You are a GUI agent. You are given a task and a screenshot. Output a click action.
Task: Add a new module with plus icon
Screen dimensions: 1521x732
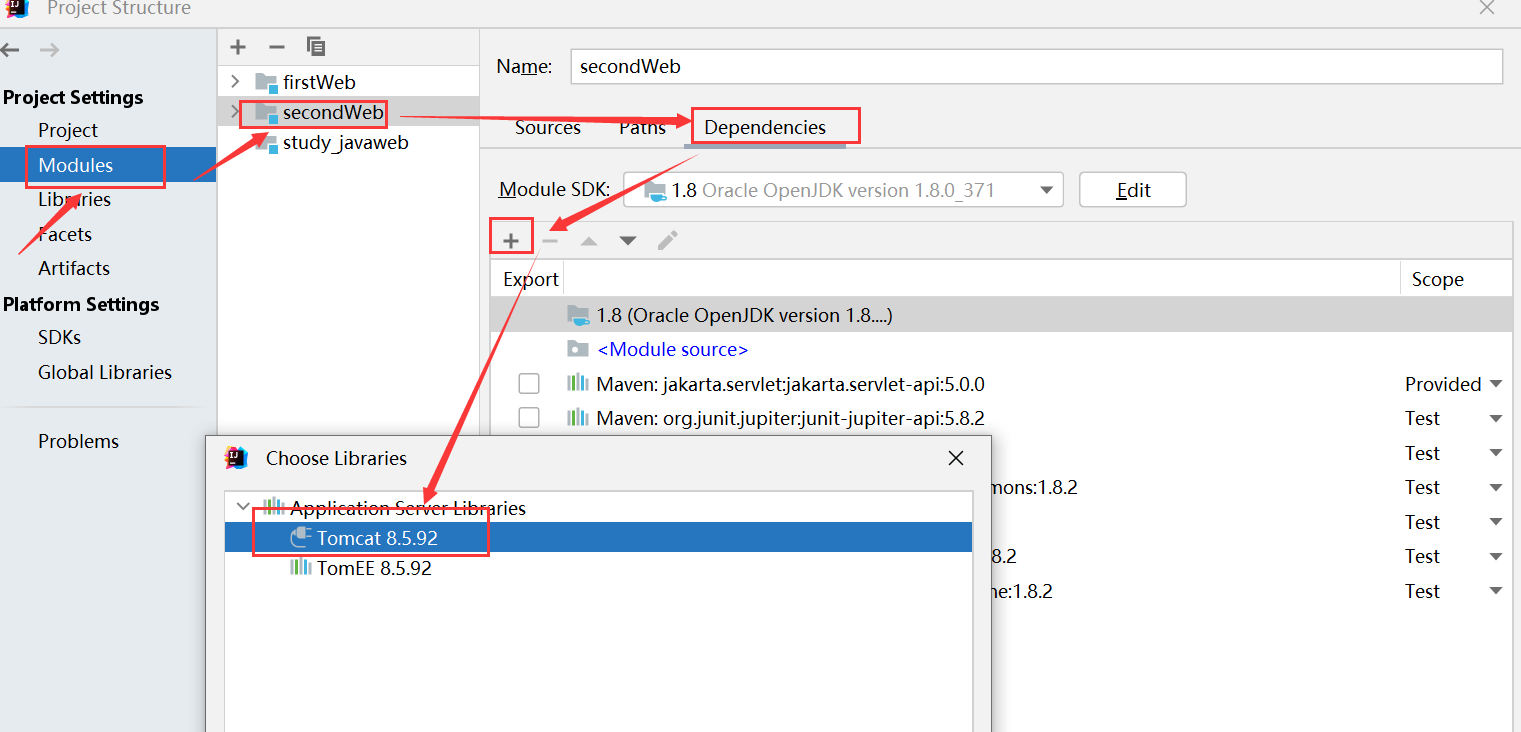click(x=238, y=46)
